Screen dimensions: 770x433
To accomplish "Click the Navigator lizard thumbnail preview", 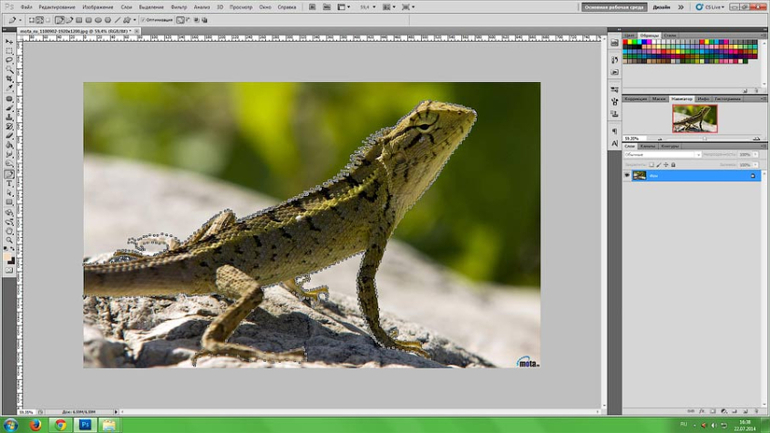I will pos(694,119).
